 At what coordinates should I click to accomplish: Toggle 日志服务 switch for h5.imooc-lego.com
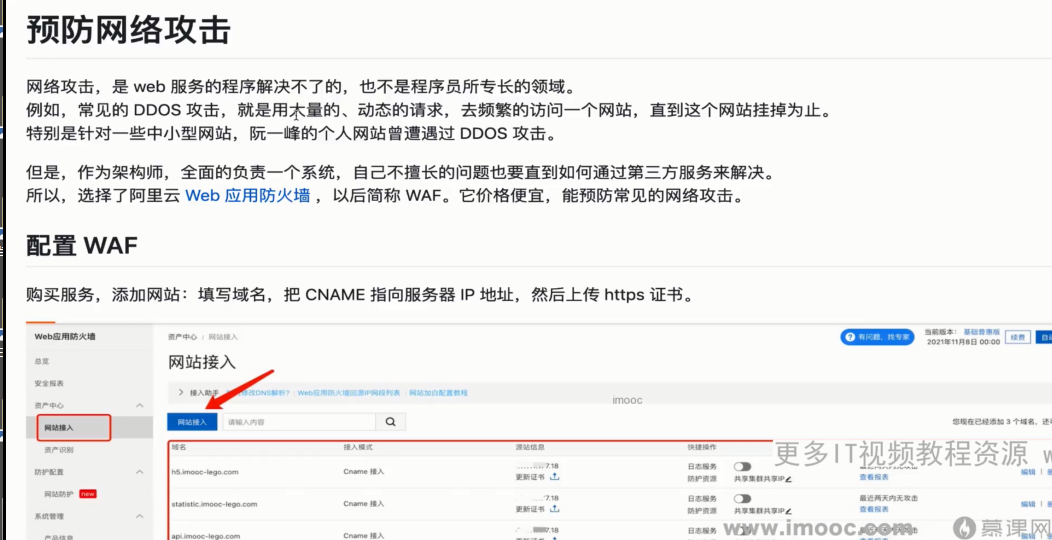[x=742, y=466]
